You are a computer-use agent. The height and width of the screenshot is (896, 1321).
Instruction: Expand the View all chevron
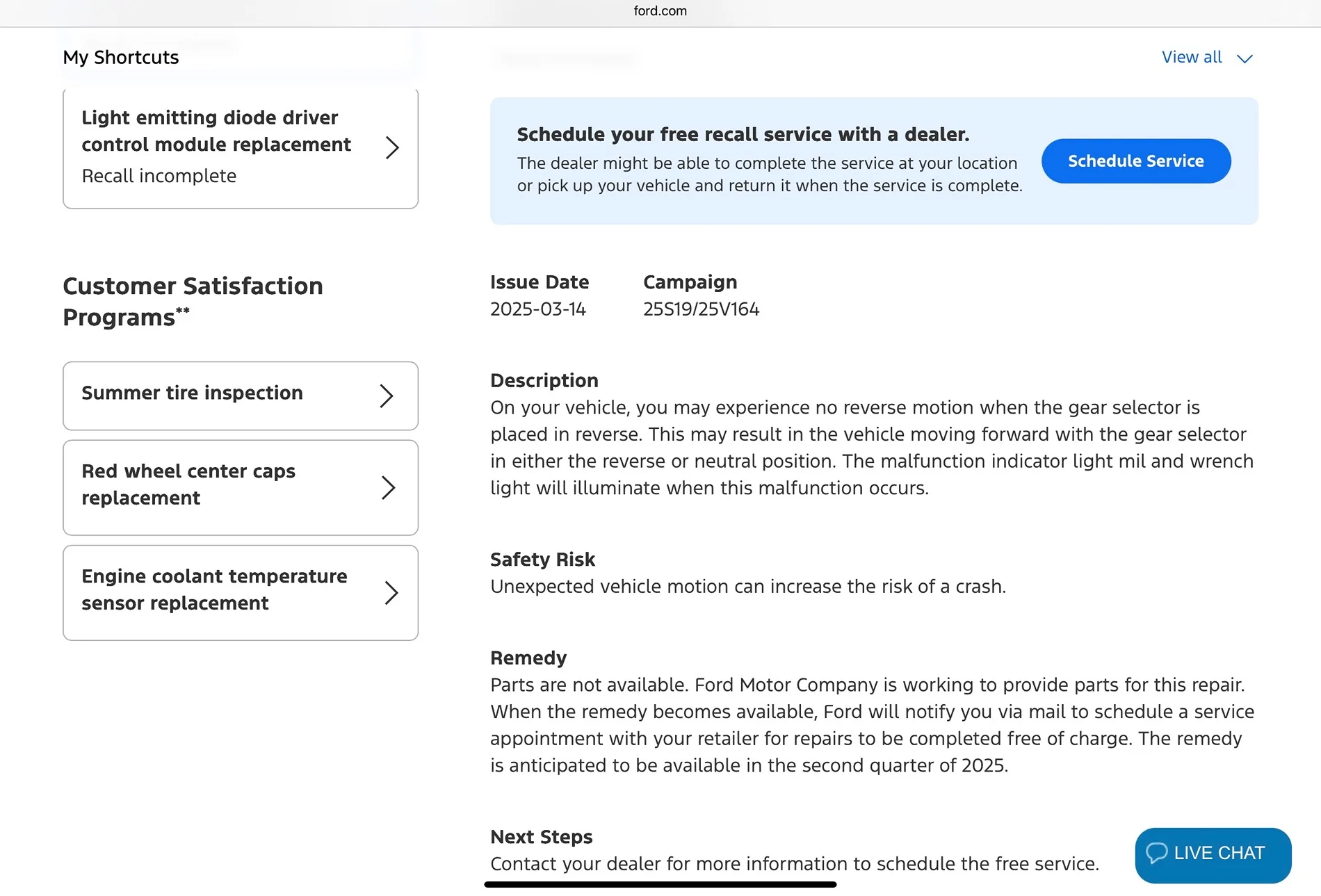pos(1245,58)
